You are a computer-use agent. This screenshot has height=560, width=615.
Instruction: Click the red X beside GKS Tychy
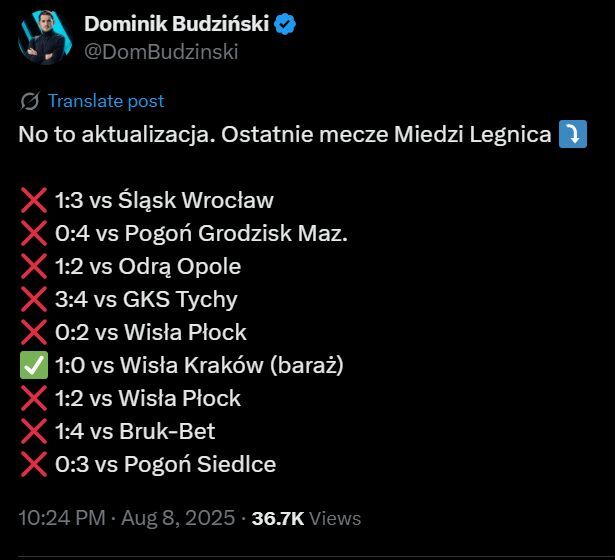(x=32, y=300)
